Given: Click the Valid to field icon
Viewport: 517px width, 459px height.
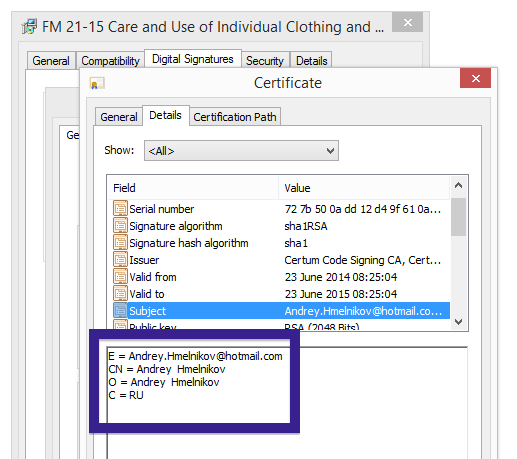Looking at the screenshot, I should 120,294.
